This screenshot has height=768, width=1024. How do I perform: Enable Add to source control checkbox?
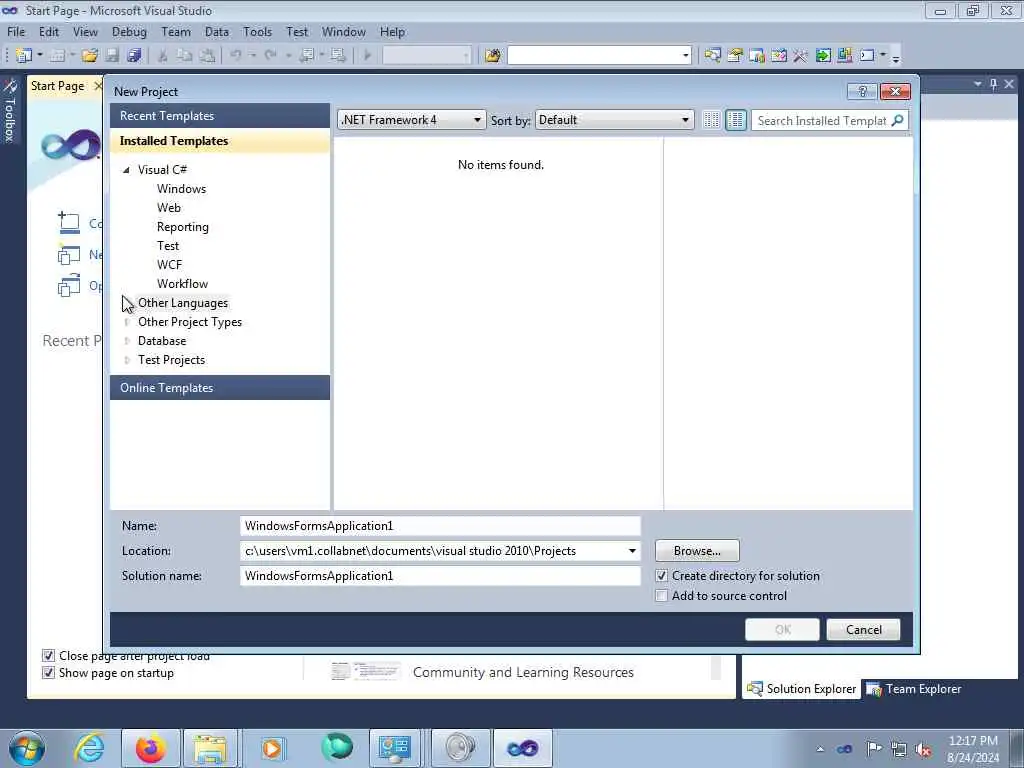click(662, 596)
